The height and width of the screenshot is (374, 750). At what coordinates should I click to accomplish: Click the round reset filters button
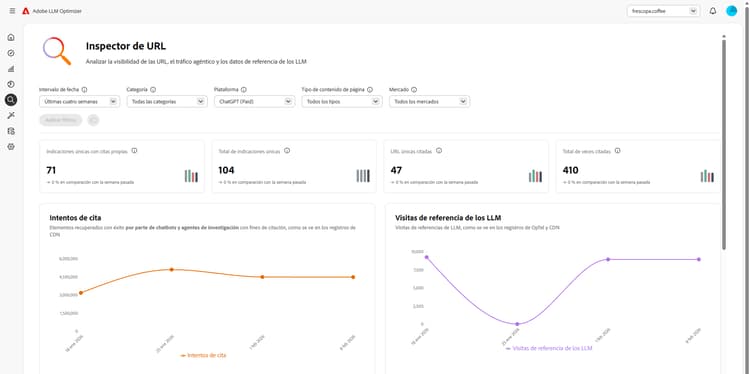click(94, 120)
